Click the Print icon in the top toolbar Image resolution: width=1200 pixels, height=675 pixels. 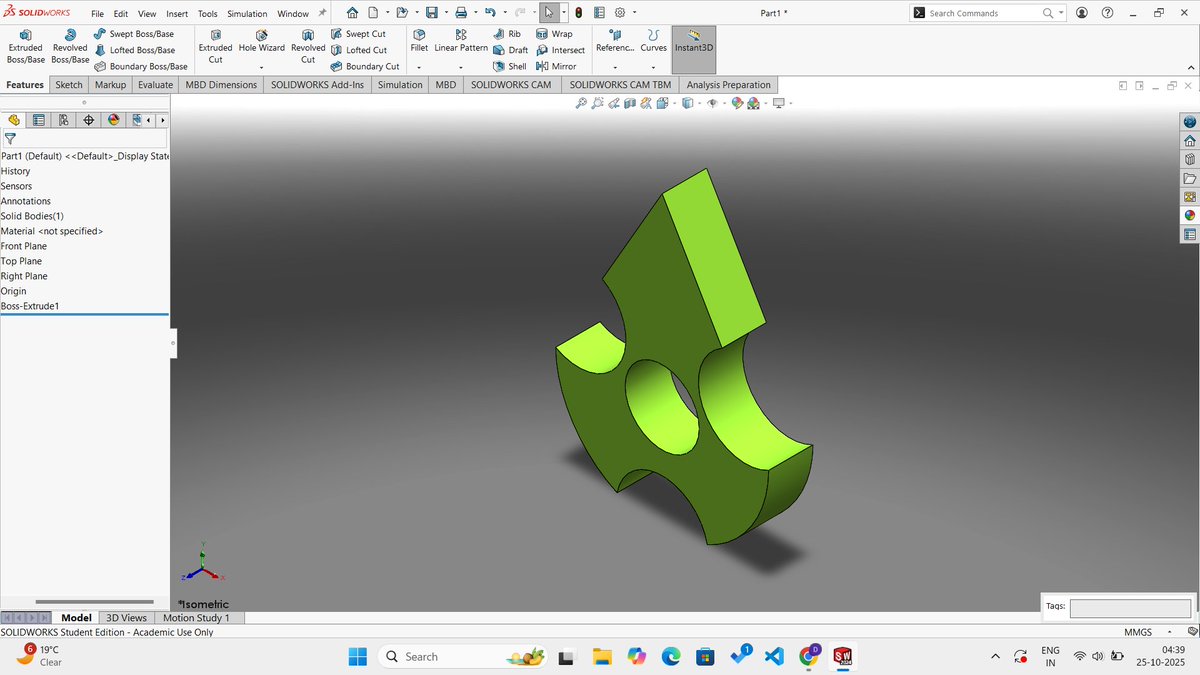(x=461, y=13)
